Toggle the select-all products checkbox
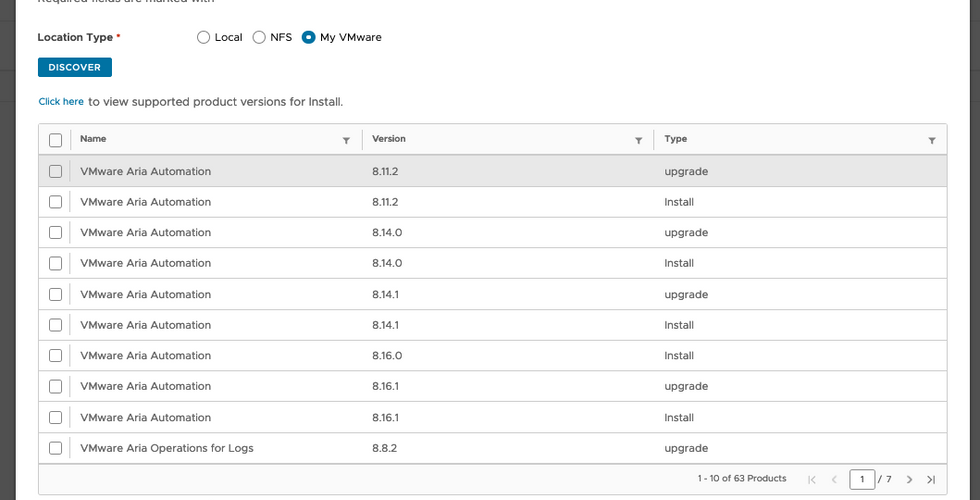980x500 pixels. [x=55, y=140]
